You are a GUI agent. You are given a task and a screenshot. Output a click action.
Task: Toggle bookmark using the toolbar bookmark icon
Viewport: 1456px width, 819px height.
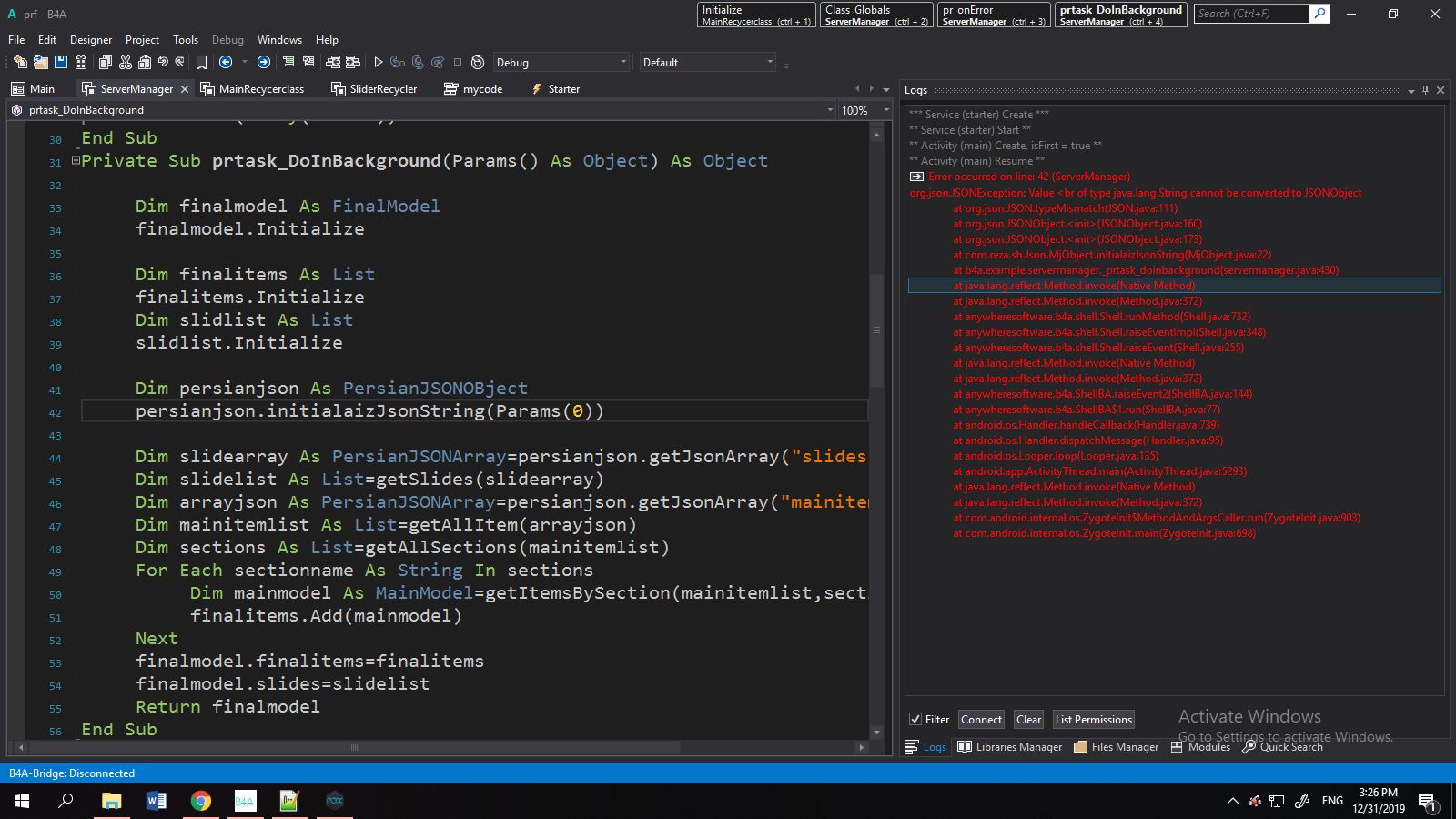[201, 62]
